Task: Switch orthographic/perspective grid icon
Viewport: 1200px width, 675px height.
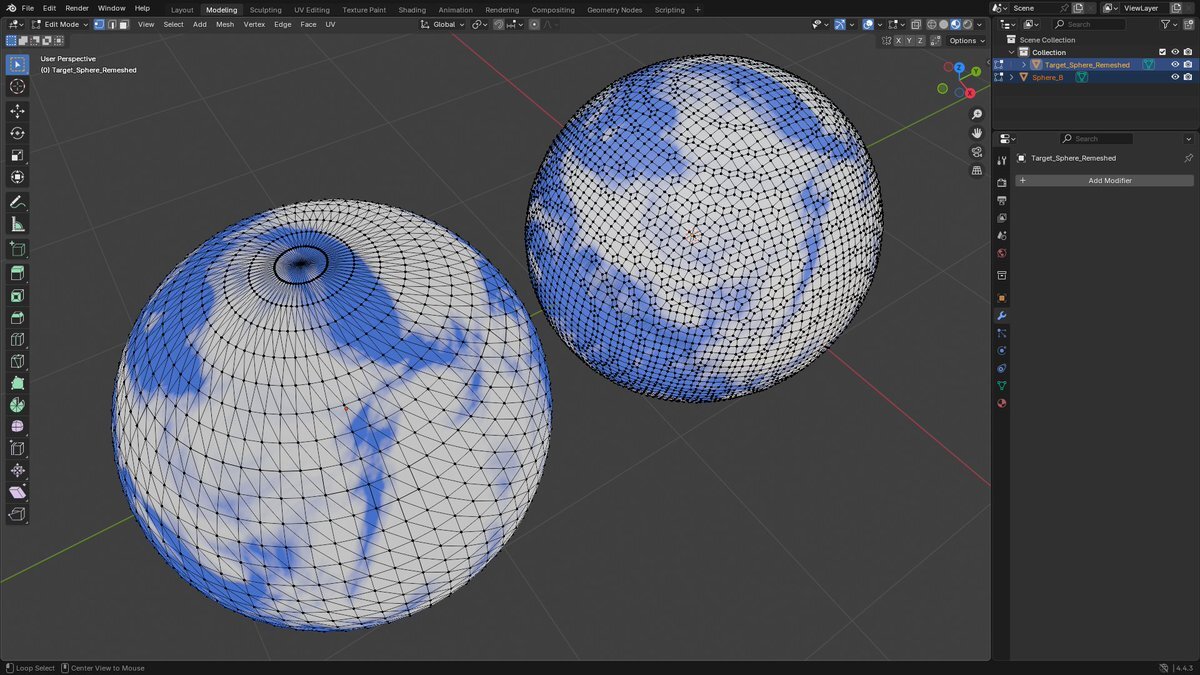Action: tap(977, 171)
